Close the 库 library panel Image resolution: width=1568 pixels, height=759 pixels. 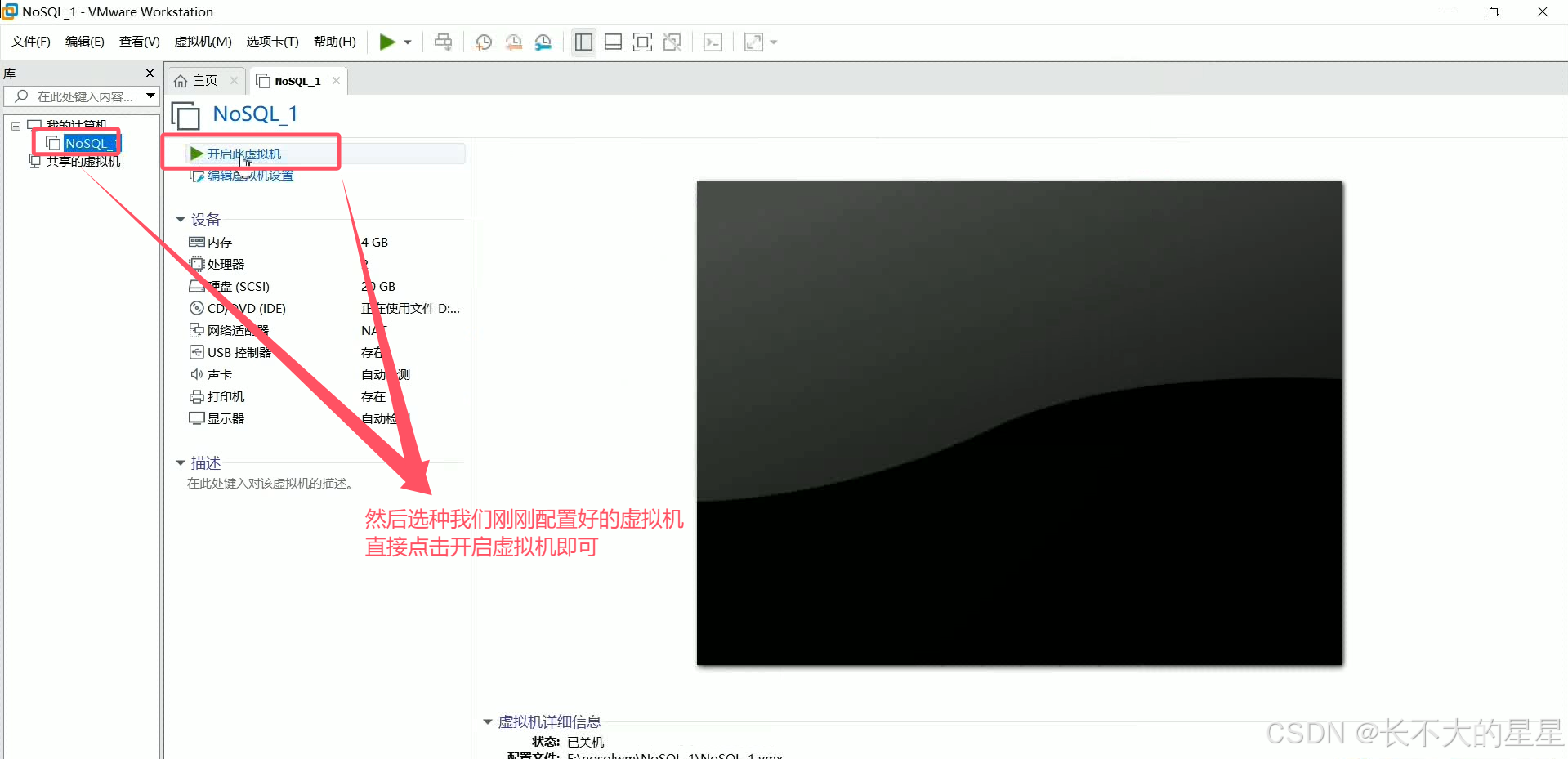(150, 73)
